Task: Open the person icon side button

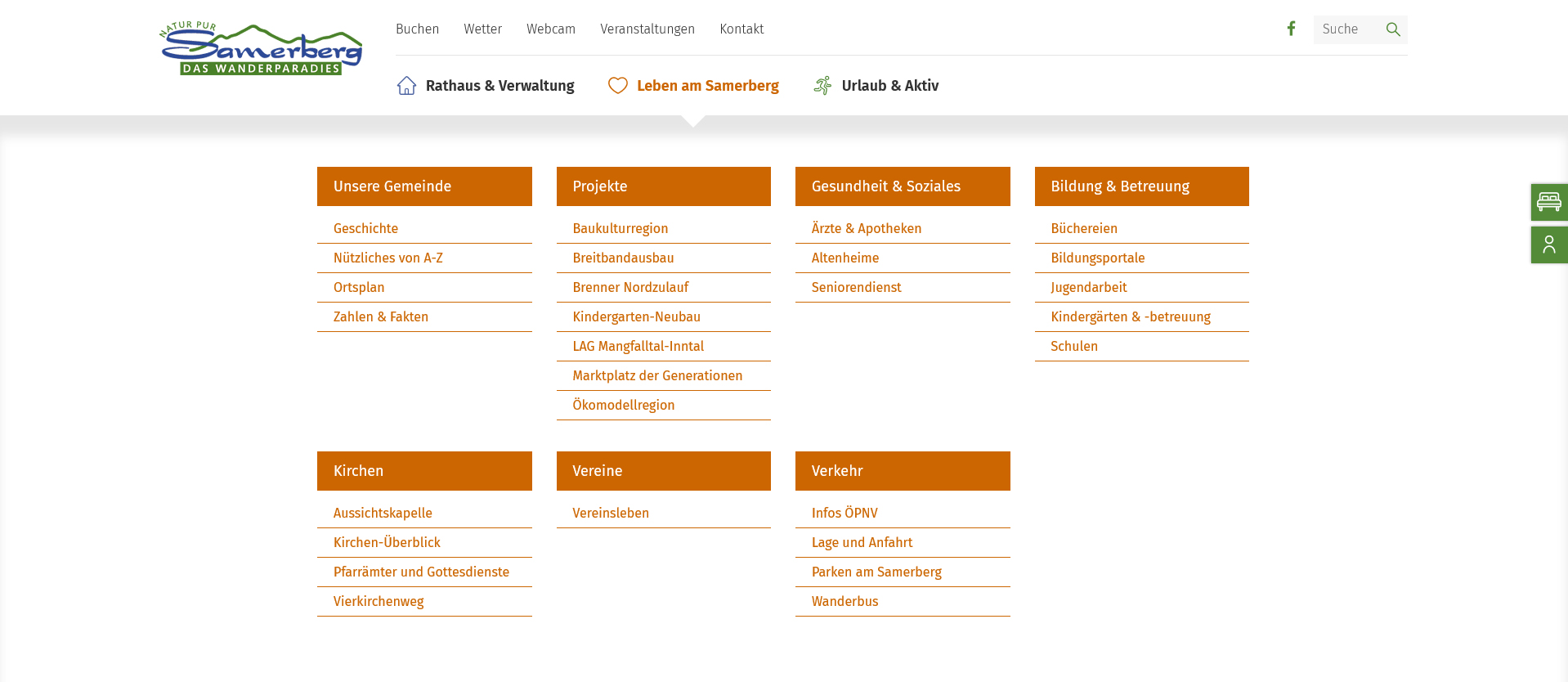Action: [1548, 245]
